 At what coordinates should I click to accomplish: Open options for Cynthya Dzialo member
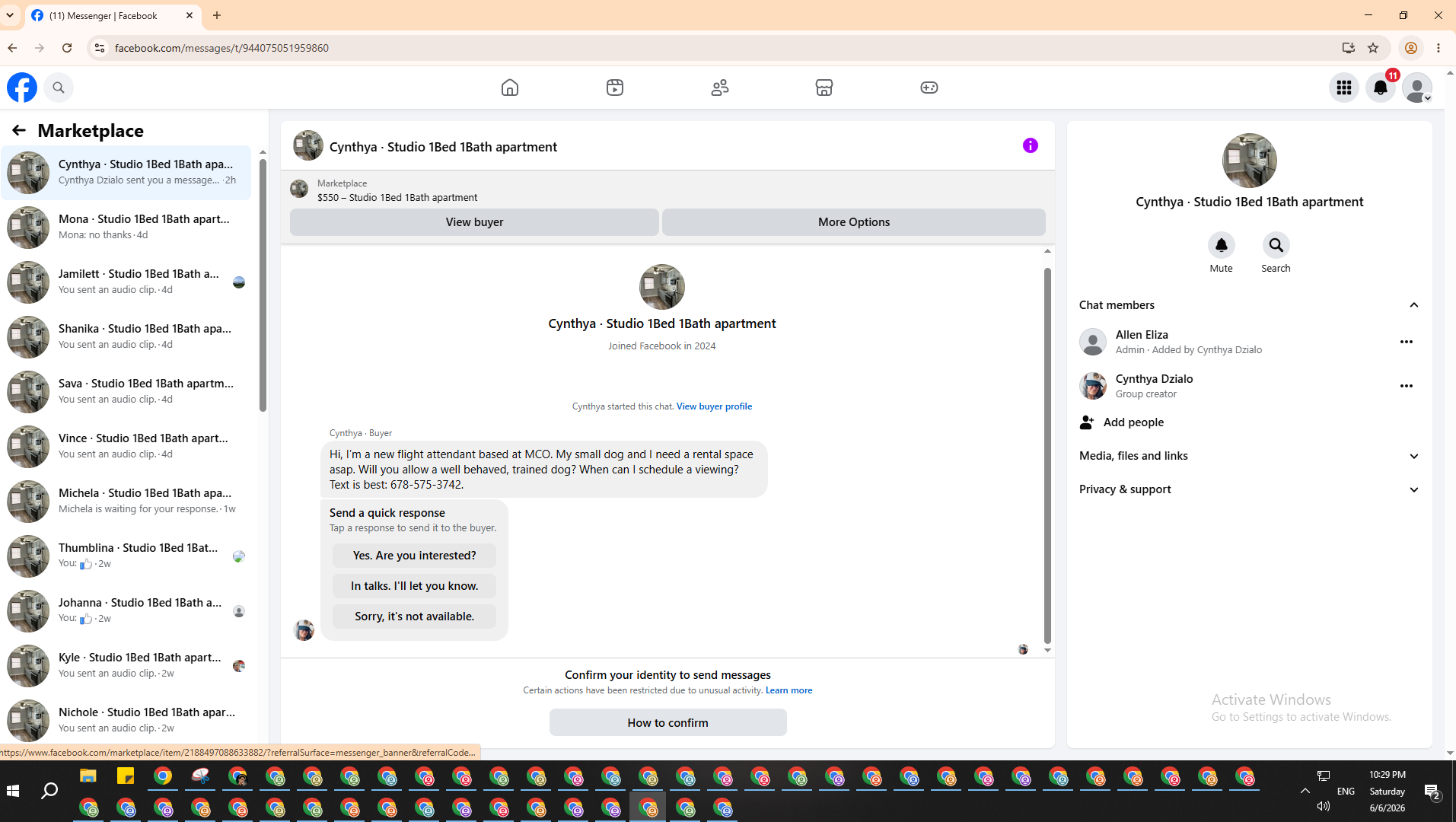coord(1407,386)
